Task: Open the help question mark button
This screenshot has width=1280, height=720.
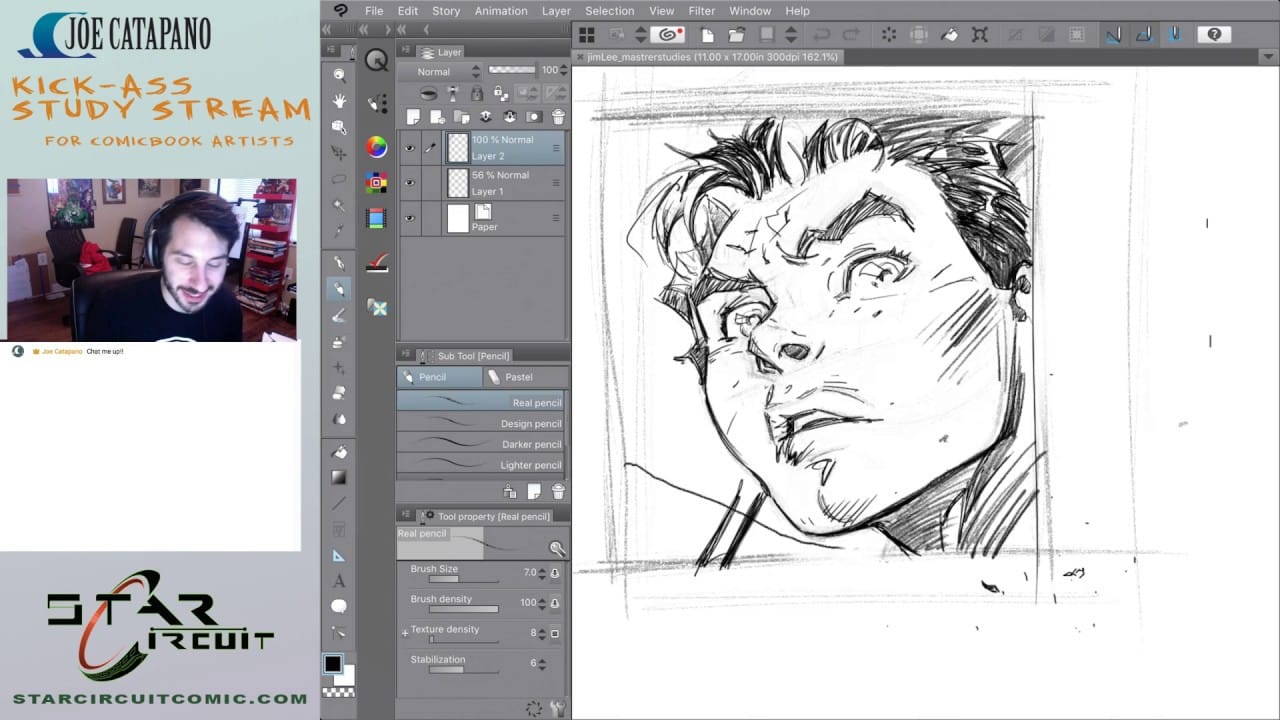Action: coord(1214,35)
